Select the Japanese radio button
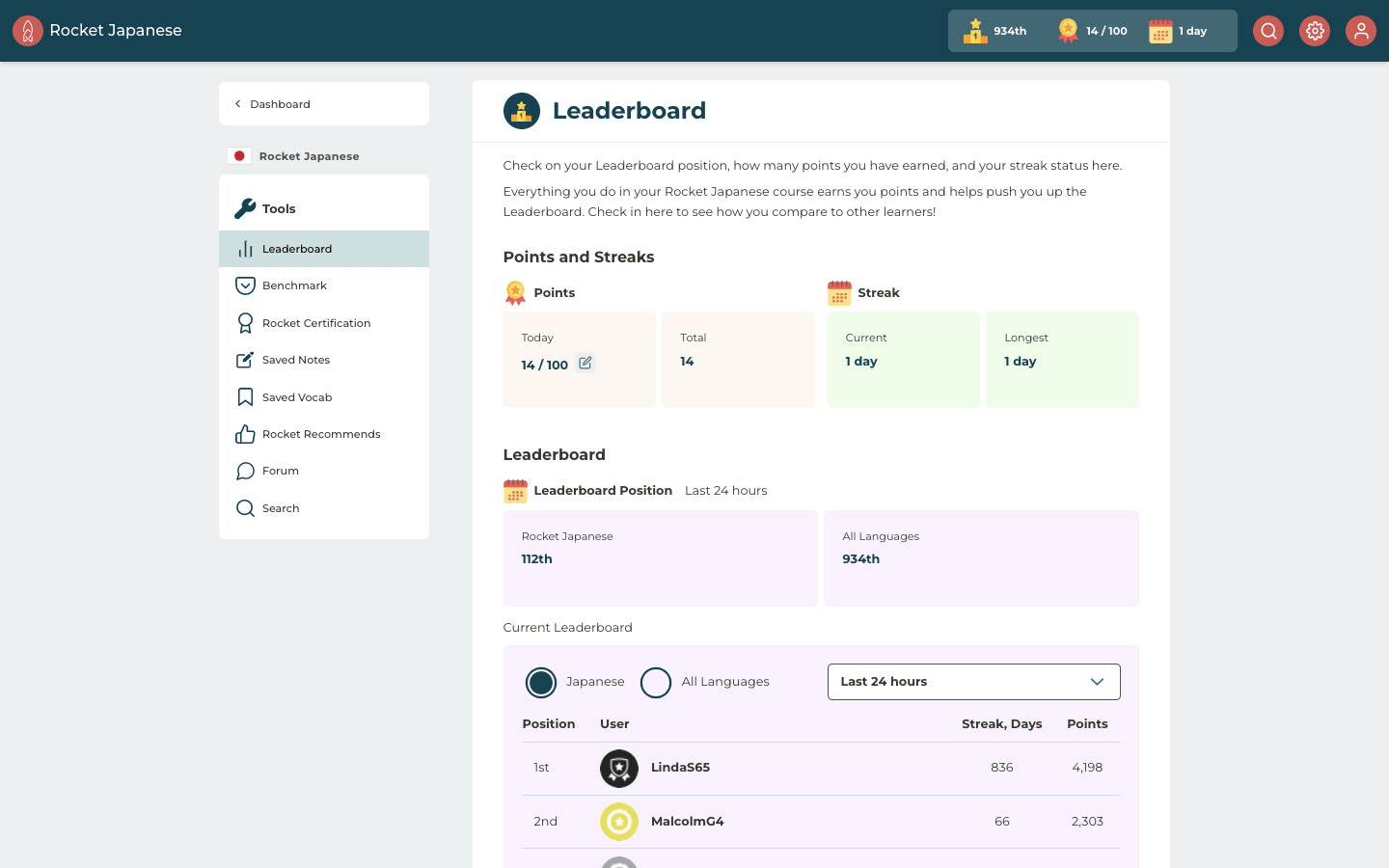The image size is (1389, 868). 541,682
